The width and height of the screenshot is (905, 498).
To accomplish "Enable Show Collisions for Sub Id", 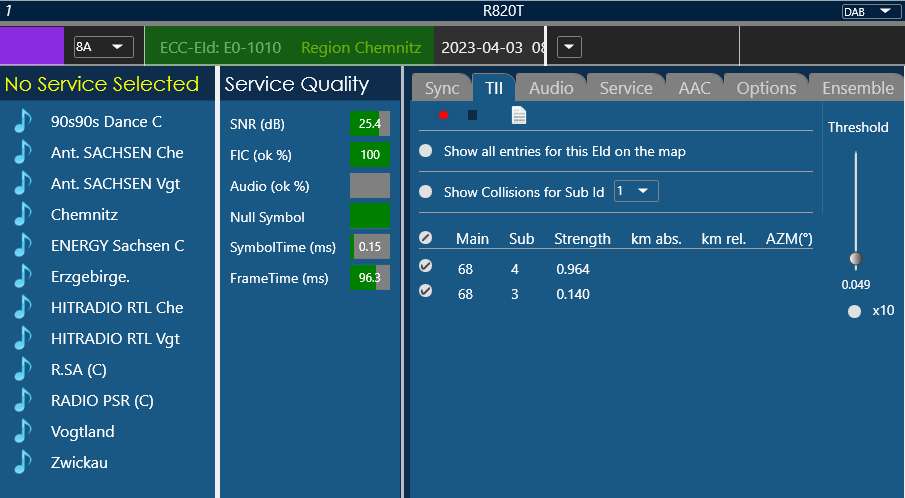I will (426, 192).
